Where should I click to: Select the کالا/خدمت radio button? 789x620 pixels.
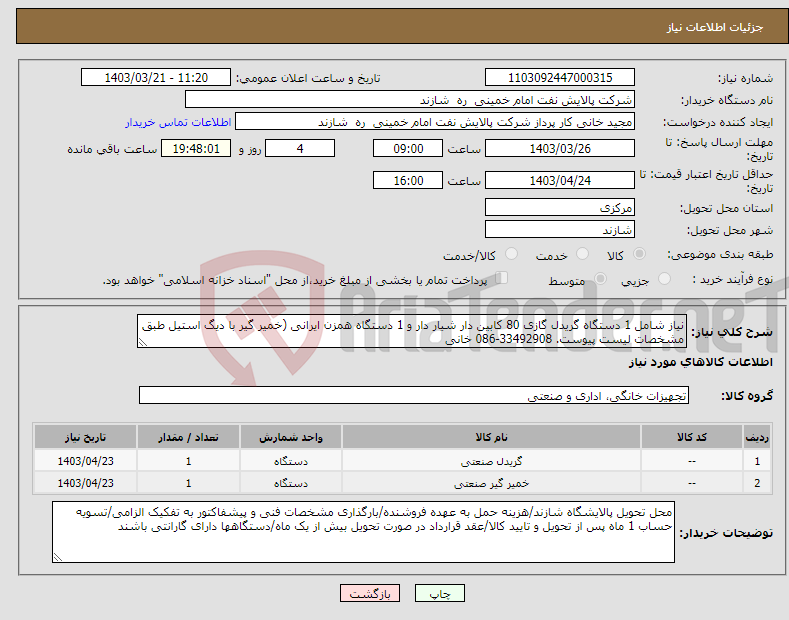[x=511, y=254]
